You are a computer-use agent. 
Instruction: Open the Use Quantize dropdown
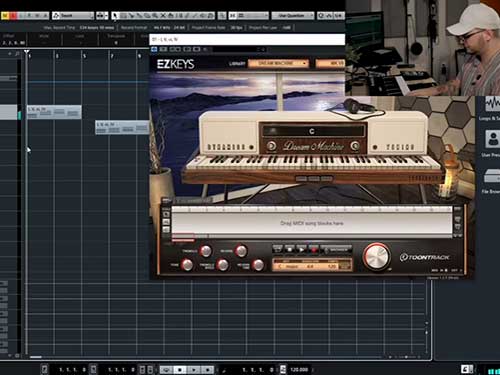(x=293, y=15)
